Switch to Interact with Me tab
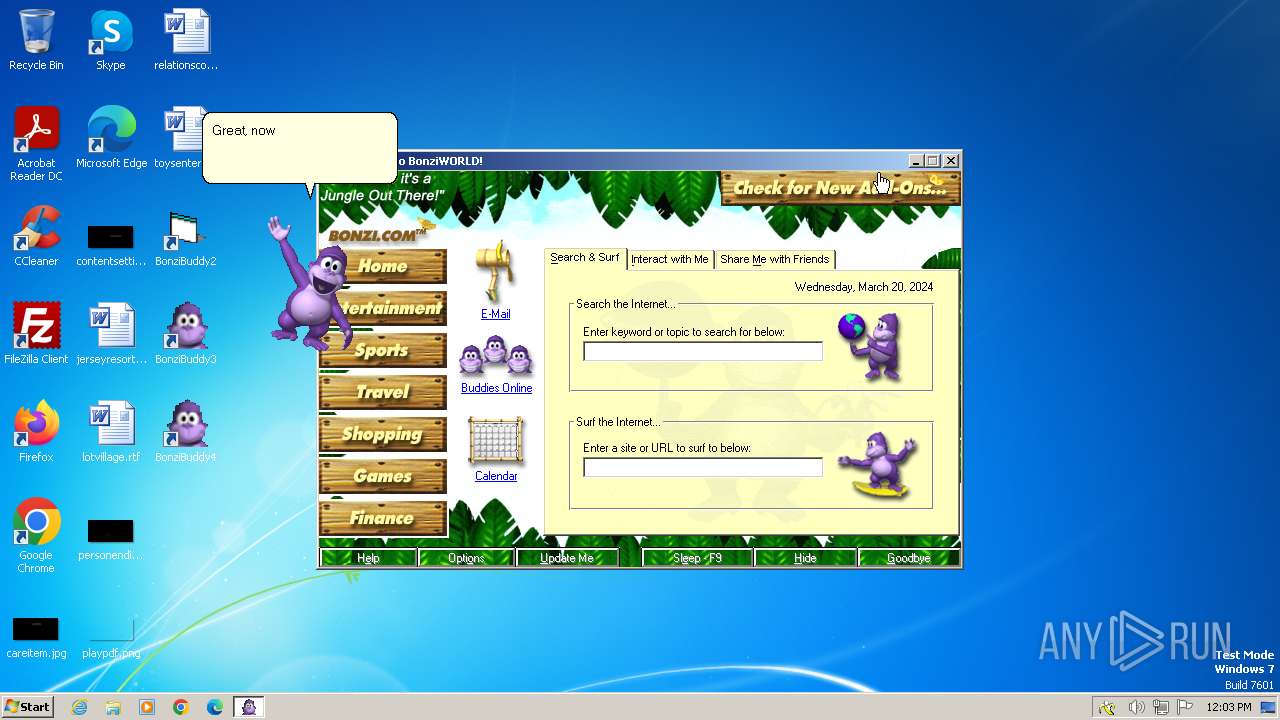This screenshot has height=720, width=1280. click(670, 259)
